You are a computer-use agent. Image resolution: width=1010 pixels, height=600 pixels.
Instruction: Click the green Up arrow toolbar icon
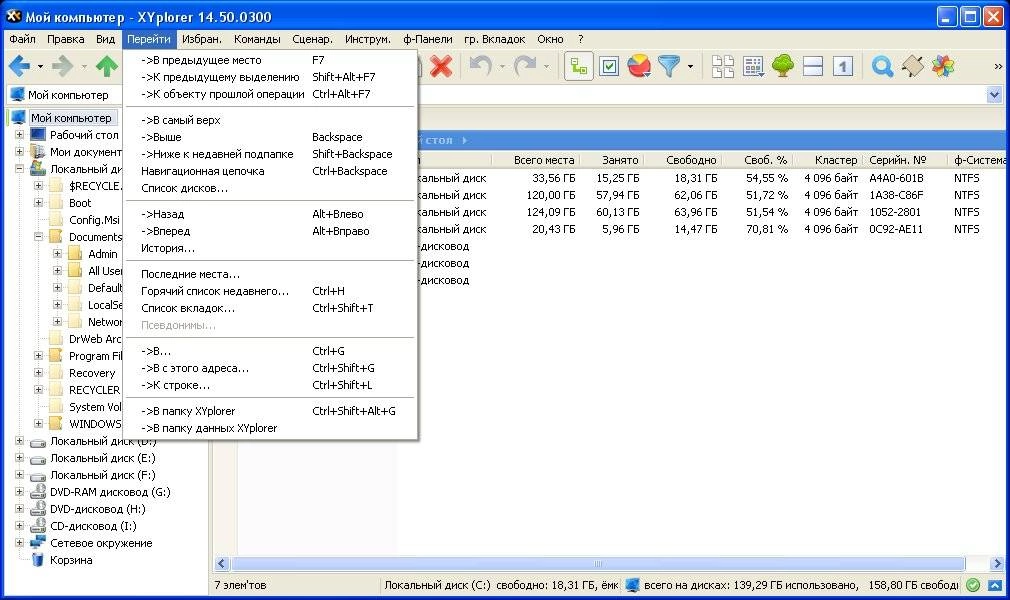pos(107,66)
